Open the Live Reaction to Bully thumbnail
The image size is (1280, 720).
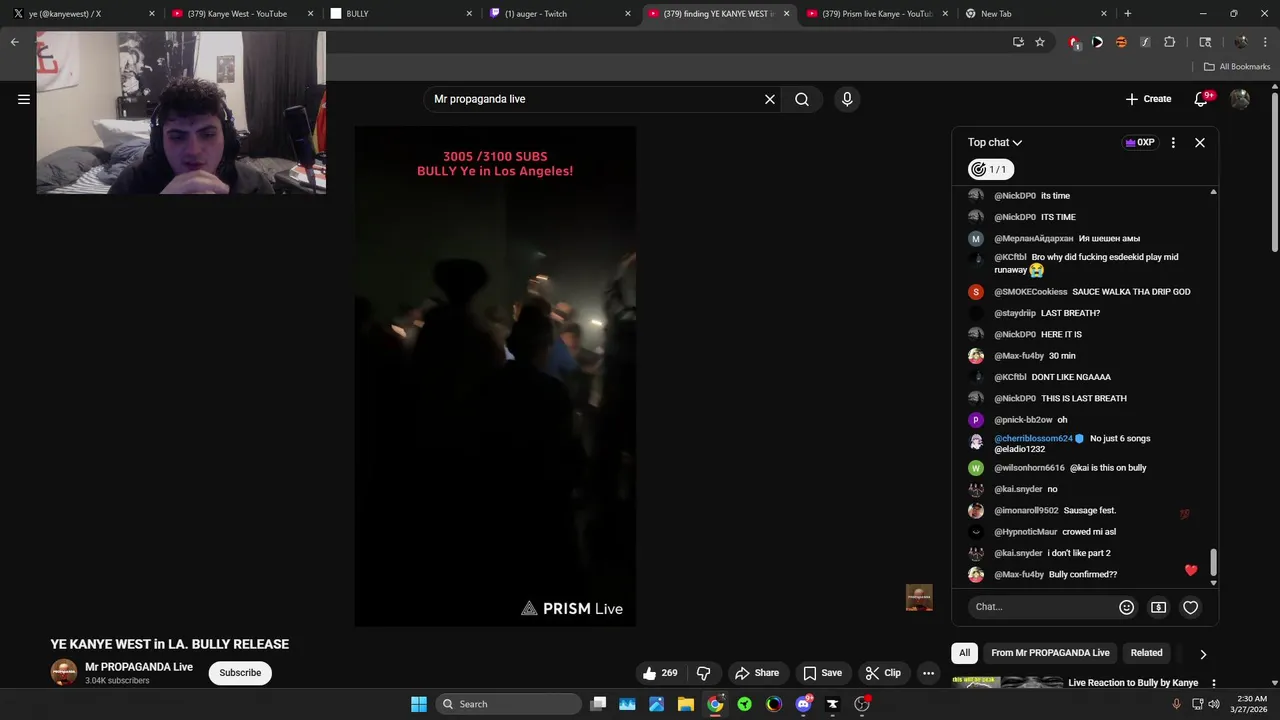1007,683
